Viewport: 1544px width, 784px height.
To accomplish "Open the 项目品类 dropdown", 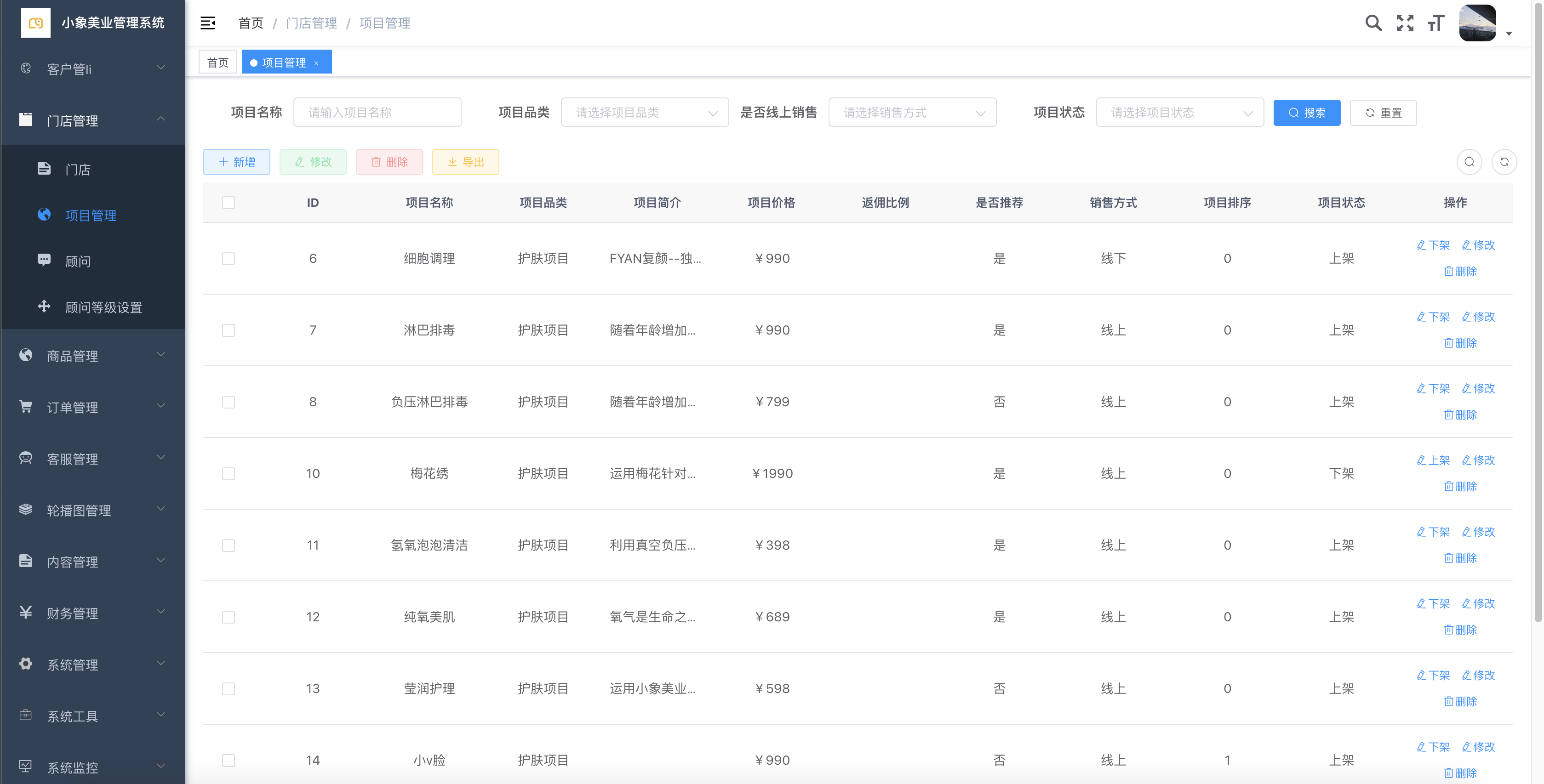I will click(x=644, y=112).
